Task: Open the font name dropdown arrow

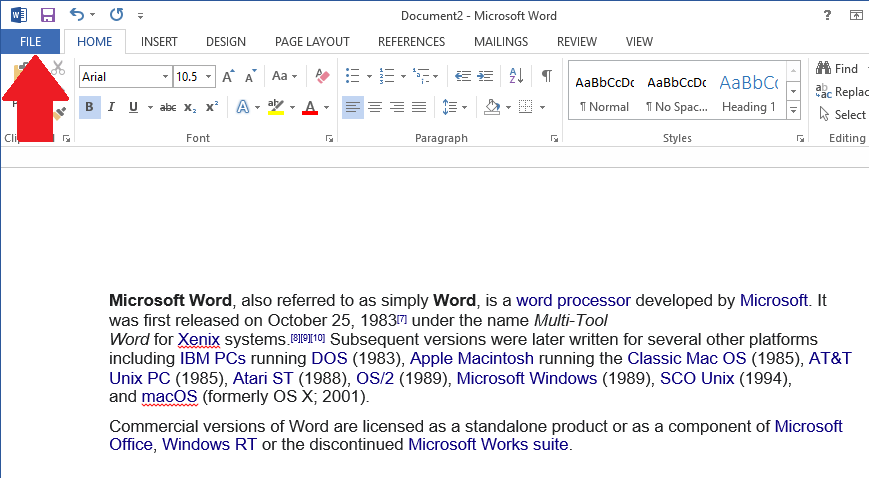Action: pos(165,77)
